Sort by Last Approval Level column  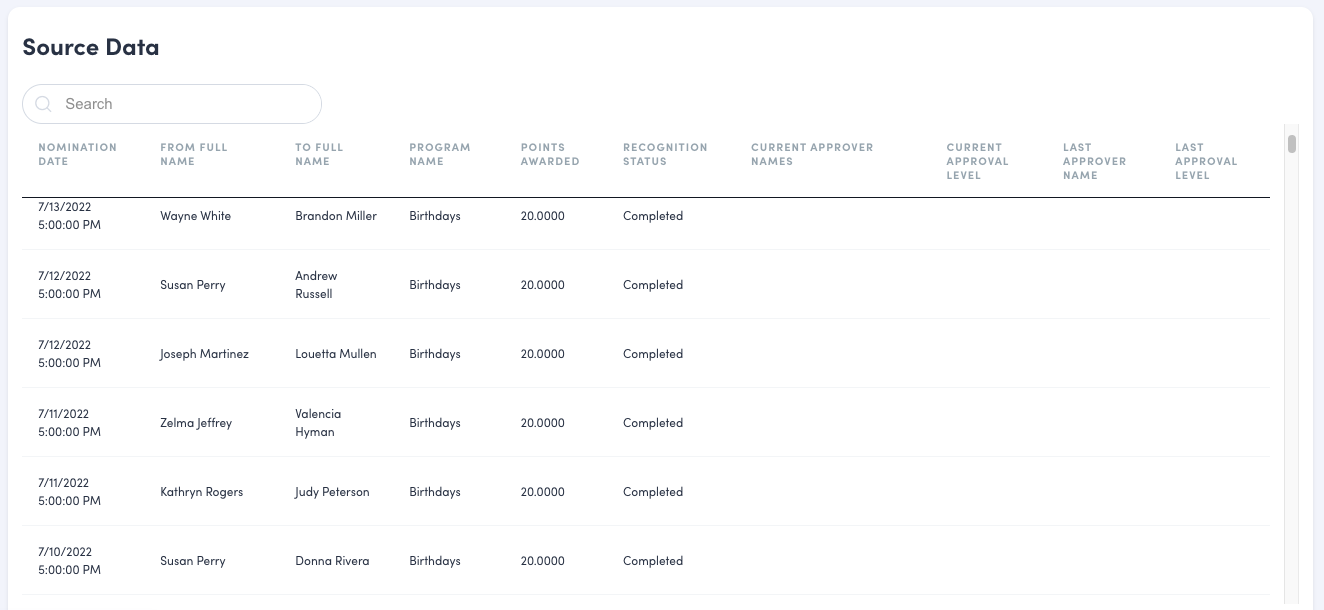[1205, 161]
